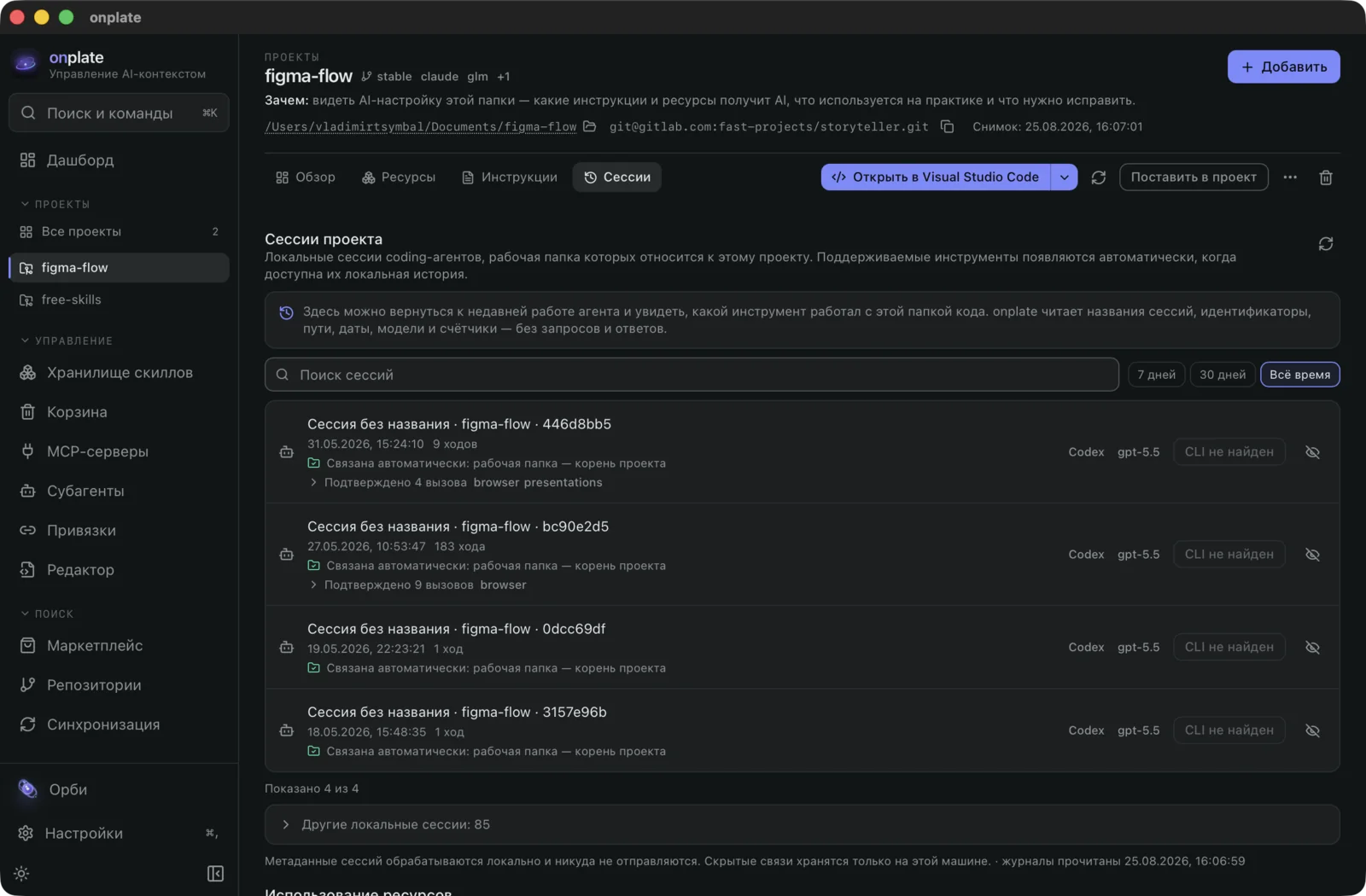Copy the git repository URL
Screen dimensions: 1366x896
[947, 127]
